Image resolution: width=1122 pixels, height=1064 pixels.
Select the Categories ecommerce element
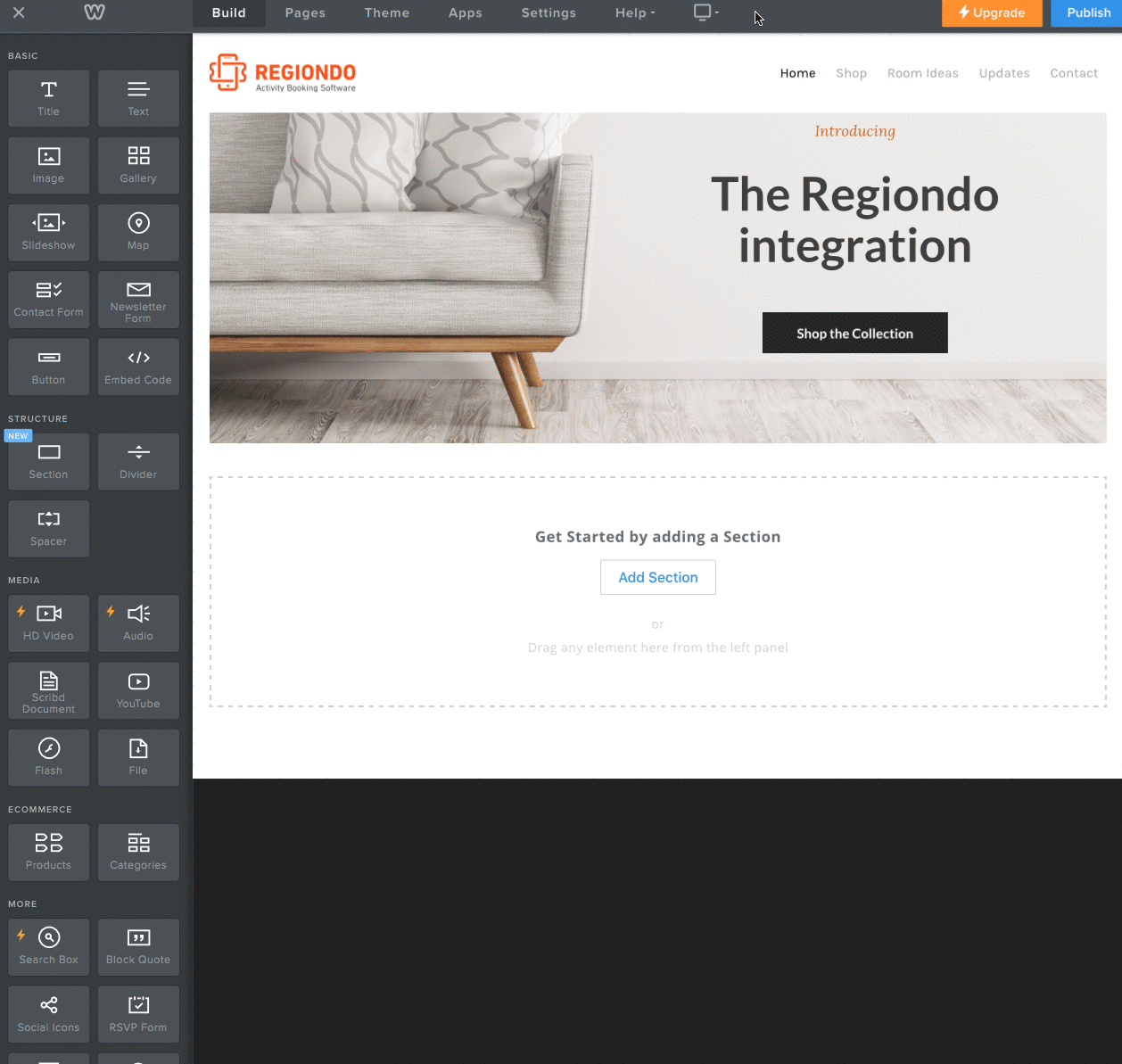138,853
